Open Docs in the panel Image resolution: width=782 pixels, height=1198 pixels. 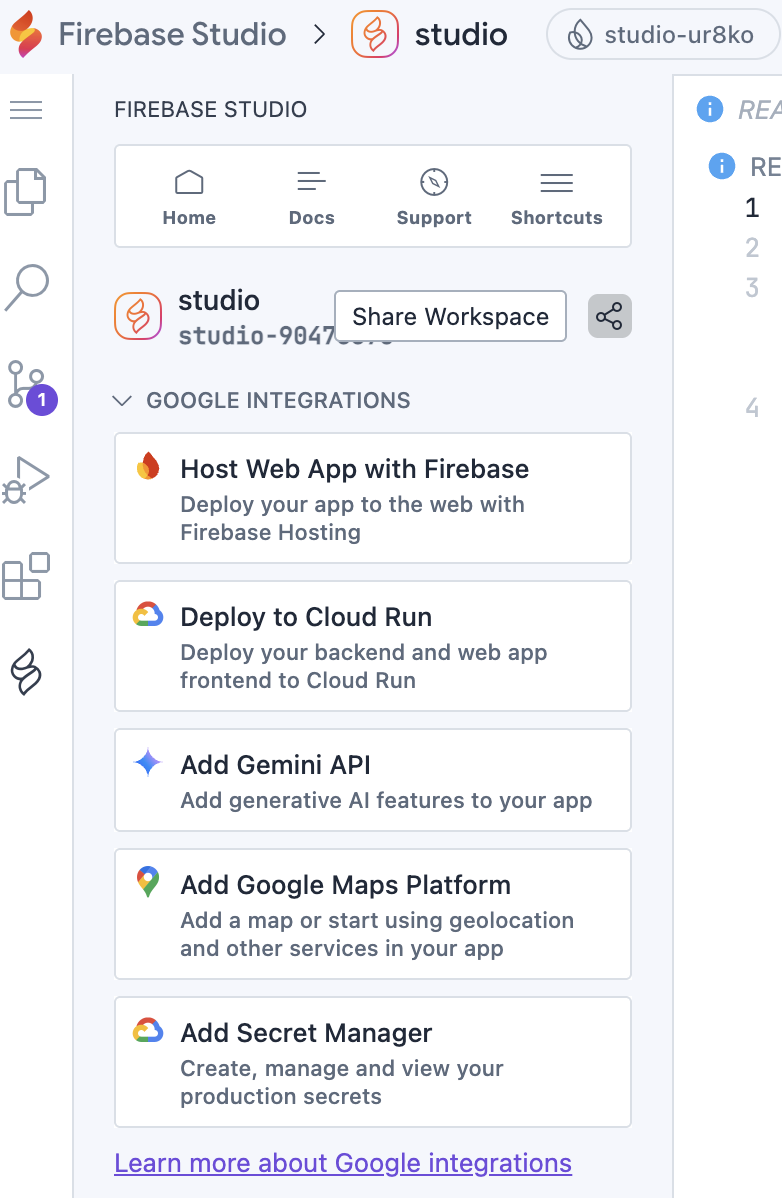pyautogui.click(x=311, y=197)
